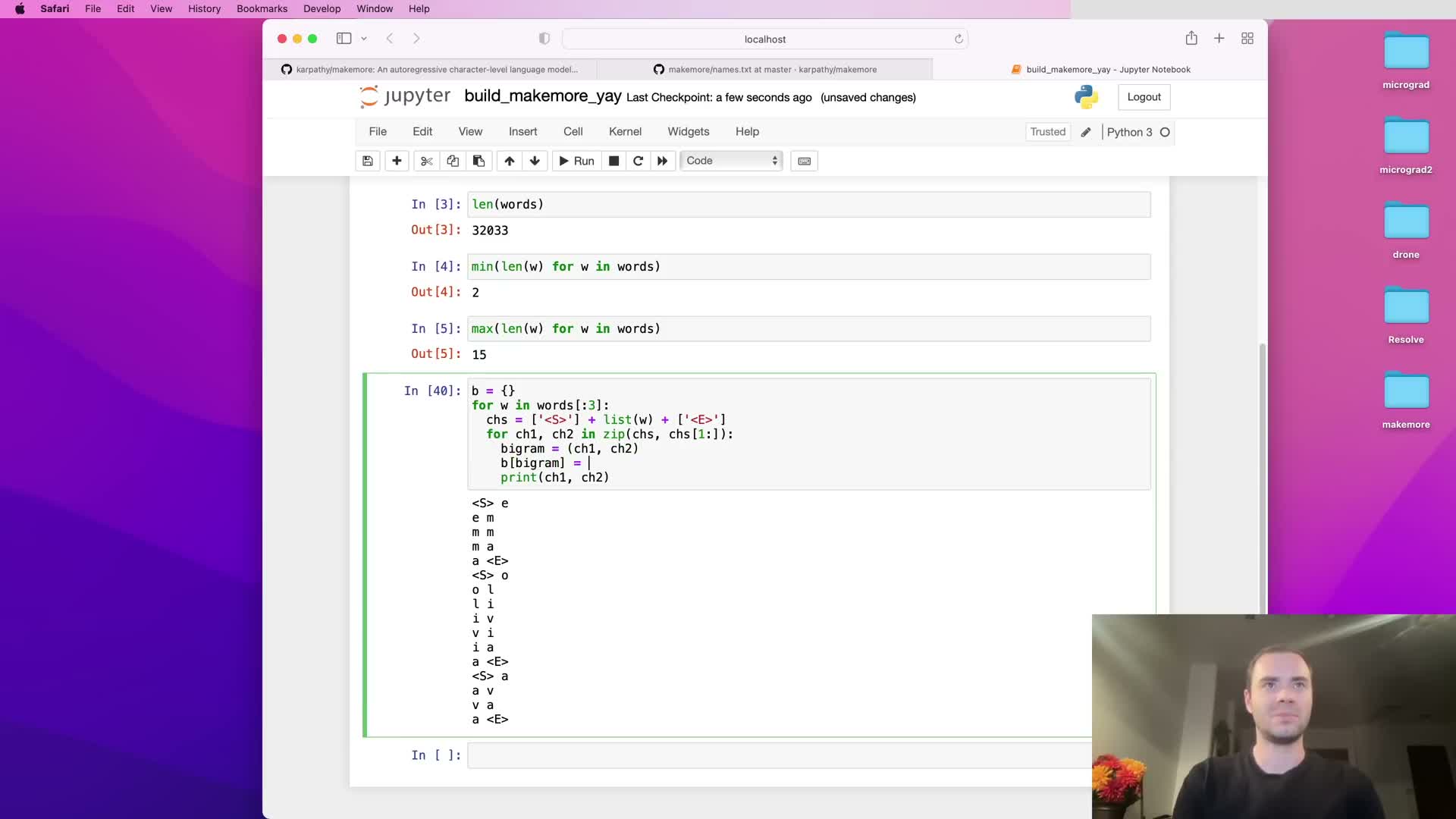The height and width of the screenshot is (819, 1456).
Task: Expand the sidebar options chevron in Safari
Action: [364, 39]
